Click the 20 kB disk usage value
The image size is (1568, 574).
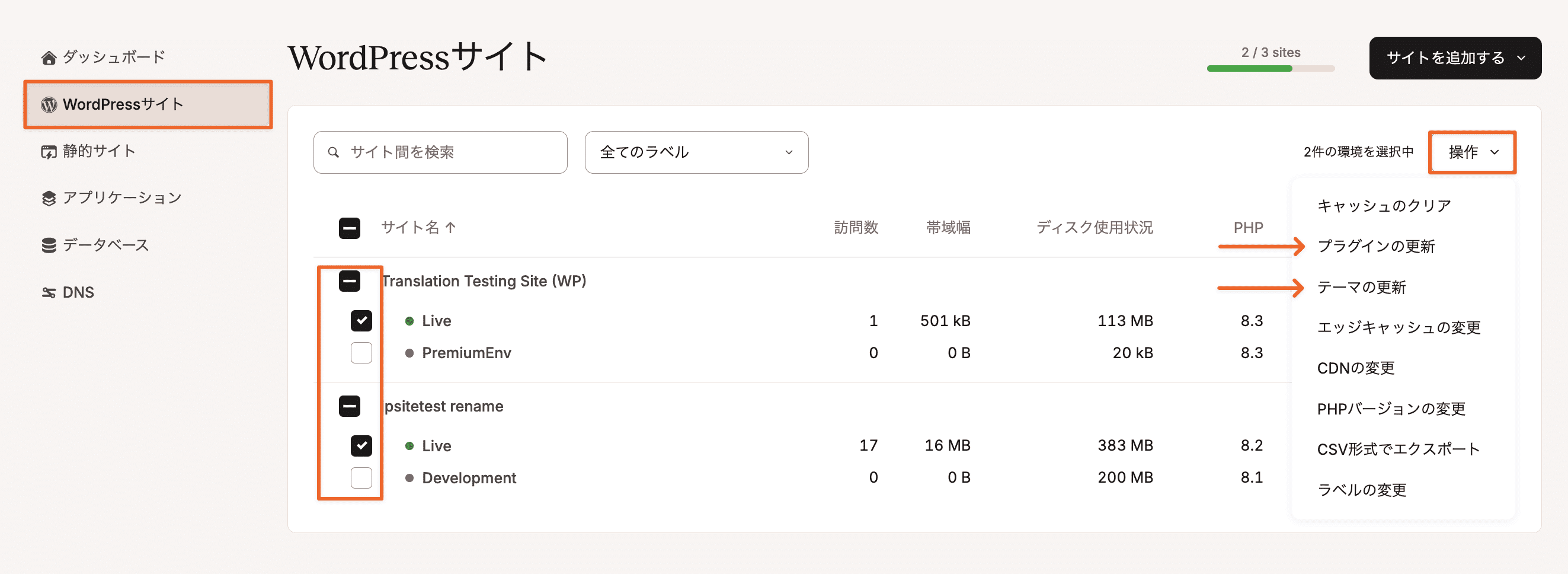[x=1133, y=353]
